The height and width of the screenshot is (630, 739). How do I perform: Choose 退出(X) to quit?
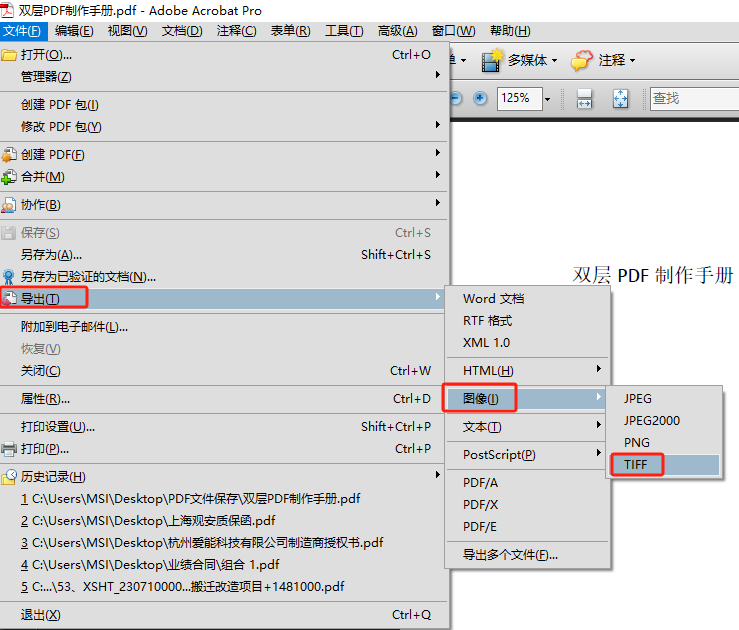(224, 615)
